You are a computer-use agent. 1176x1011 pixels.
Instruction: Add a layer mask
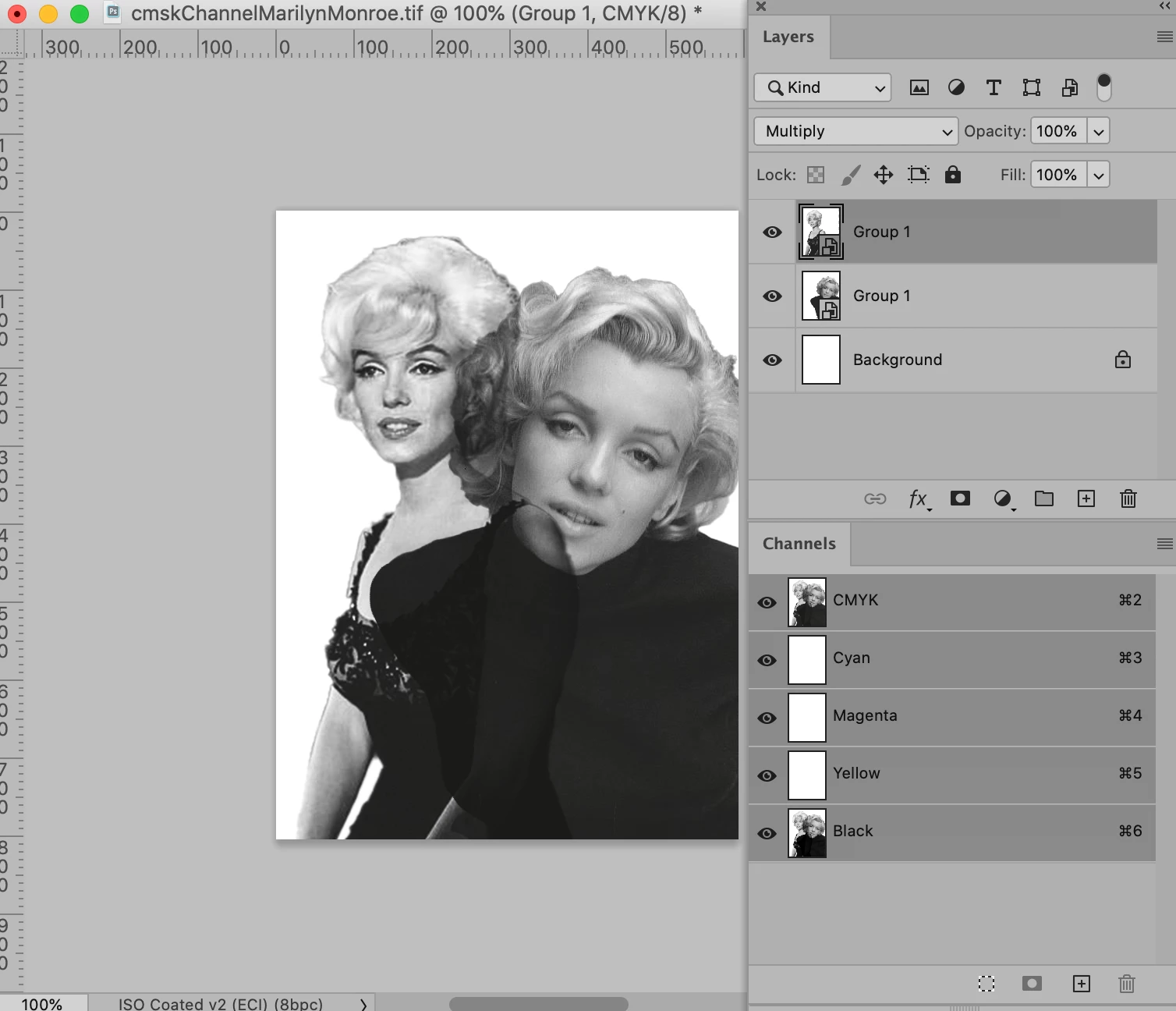pyautogui.click(x=961, y=498)
